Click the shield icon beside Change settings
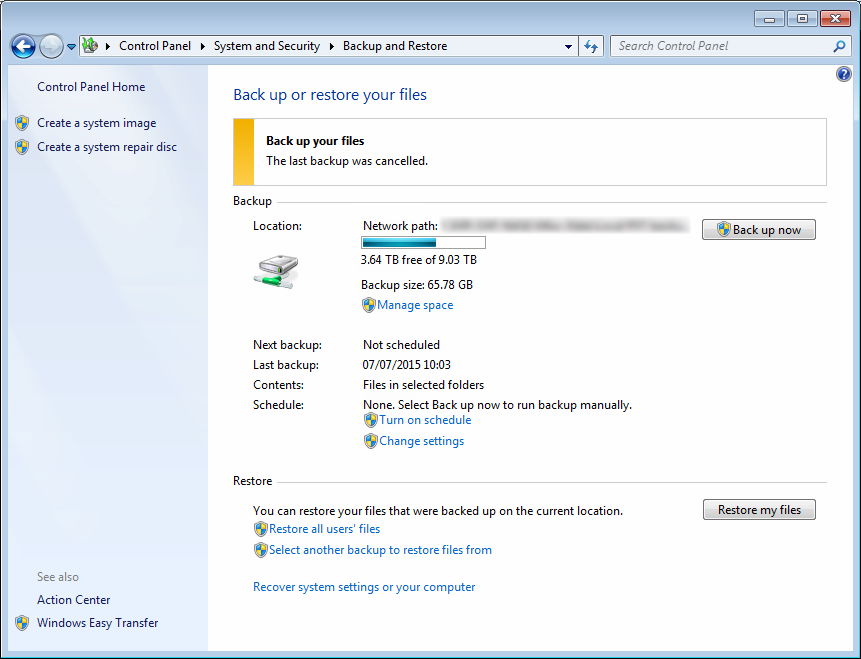This screenshot has height=659, width=861. point(371,441)
